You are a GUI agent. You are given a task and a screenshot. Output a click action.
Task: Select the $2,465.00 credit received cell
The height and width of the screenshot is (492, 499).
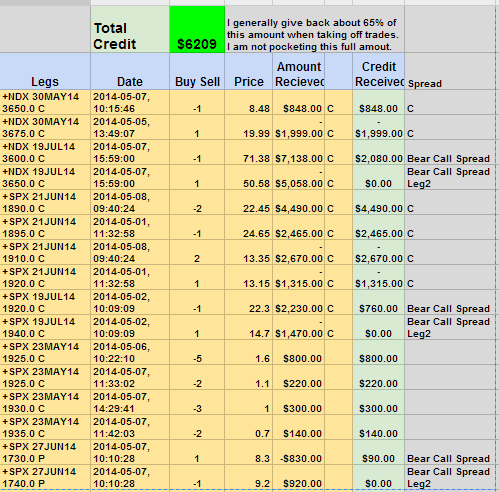(x=379, y=227)
